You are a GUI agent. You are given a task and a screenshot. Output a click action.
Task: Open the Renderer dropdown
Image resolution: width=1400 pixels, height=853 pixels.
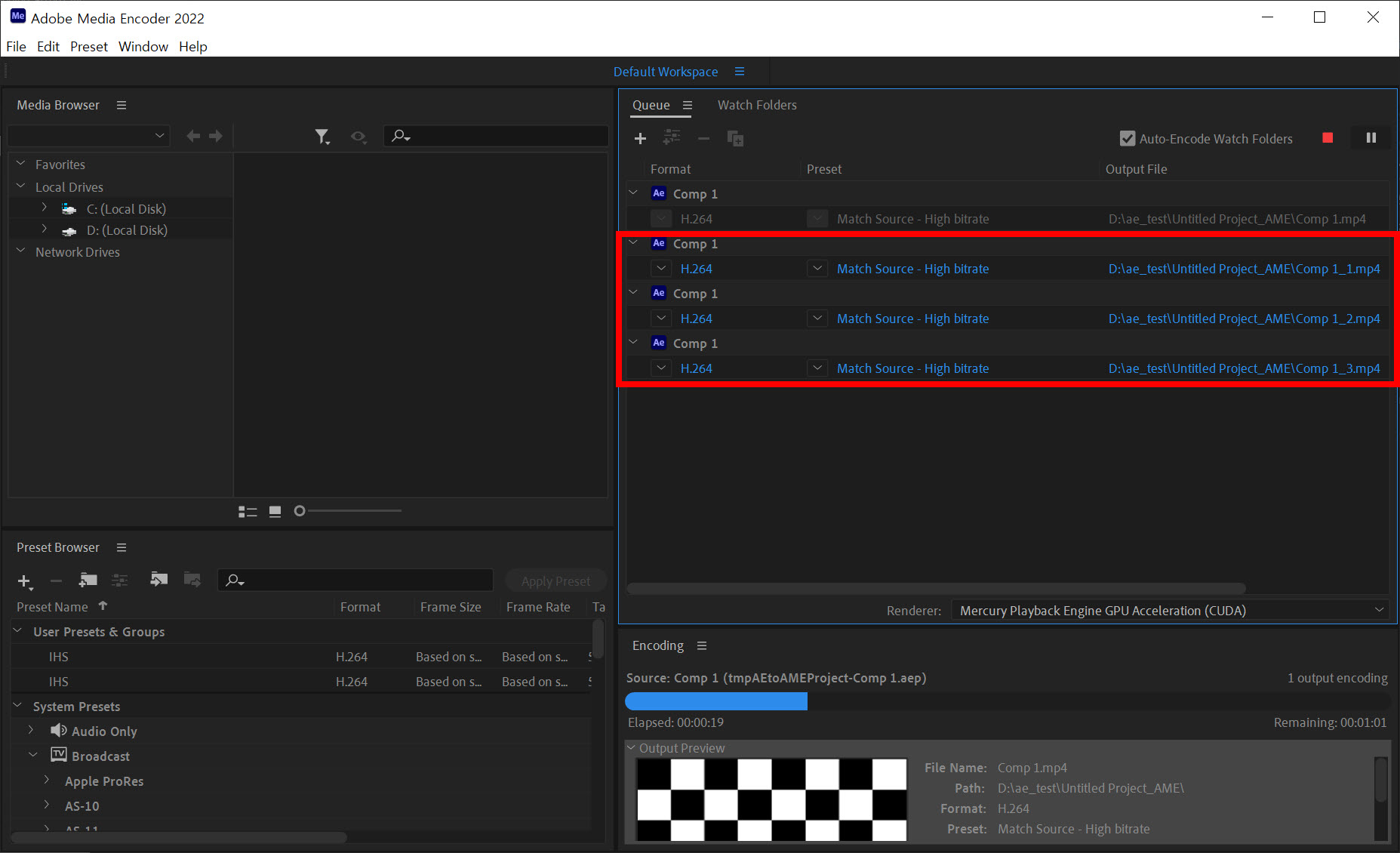[1171, 610]
